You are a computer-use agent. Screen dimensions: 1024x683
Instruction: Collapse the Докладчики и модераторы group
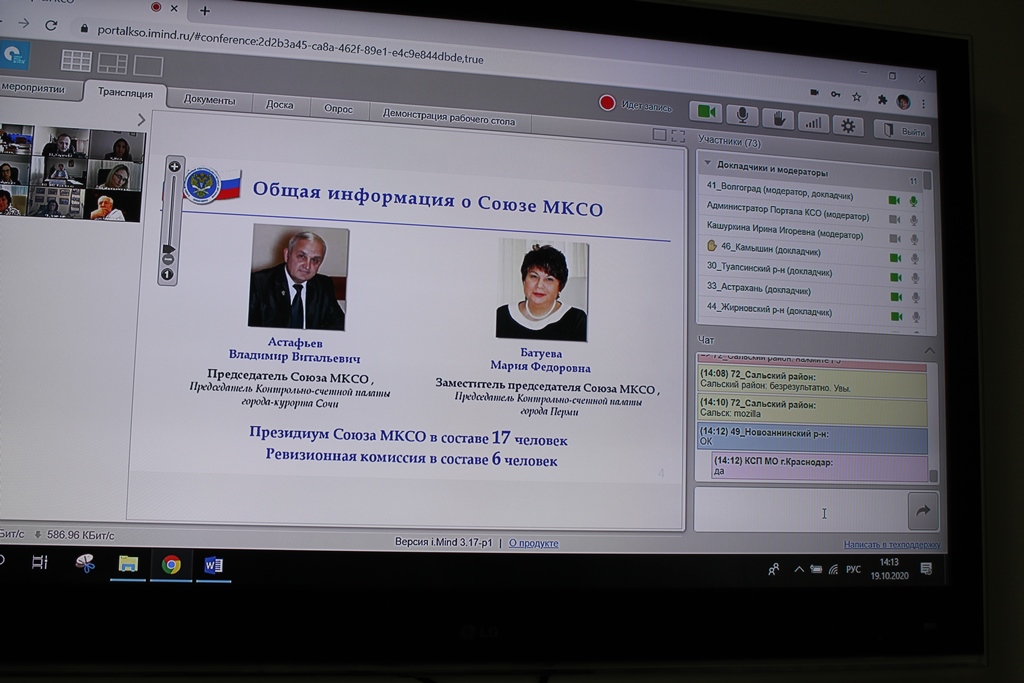[x=708, y=163]
